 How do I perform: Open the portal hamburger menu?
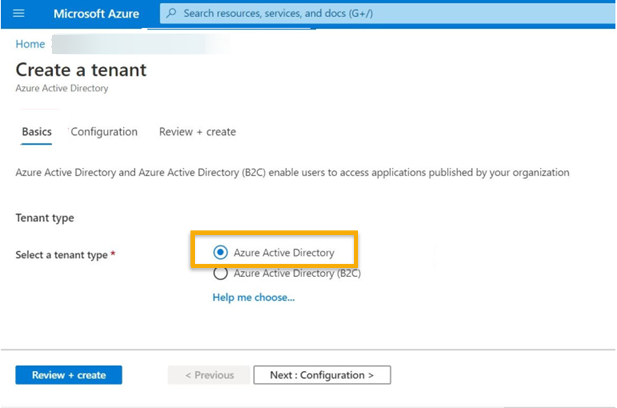[18, 14]
